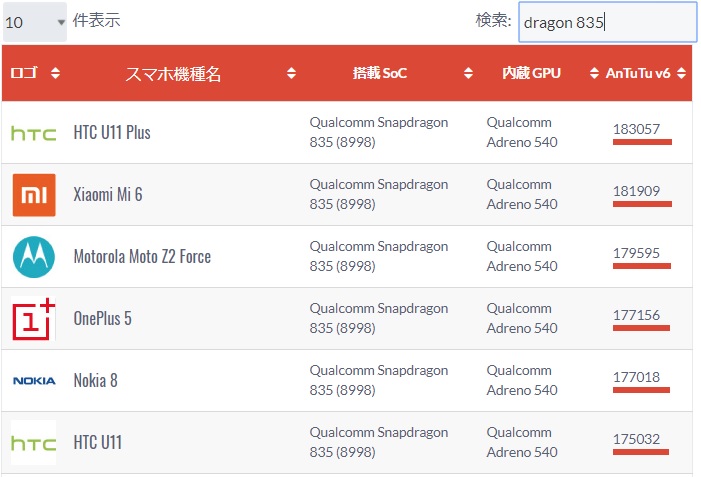Sort by 内蔵 GPU column arrows
The width and height of the screenshot is (701, 477).
coord(594,73)
